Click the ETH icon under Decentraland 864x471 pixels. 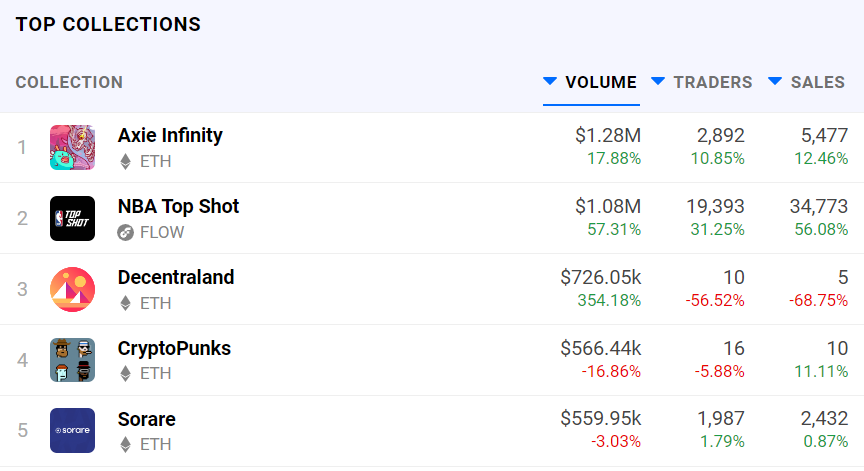pyautogui.click(x=126, y=303)
